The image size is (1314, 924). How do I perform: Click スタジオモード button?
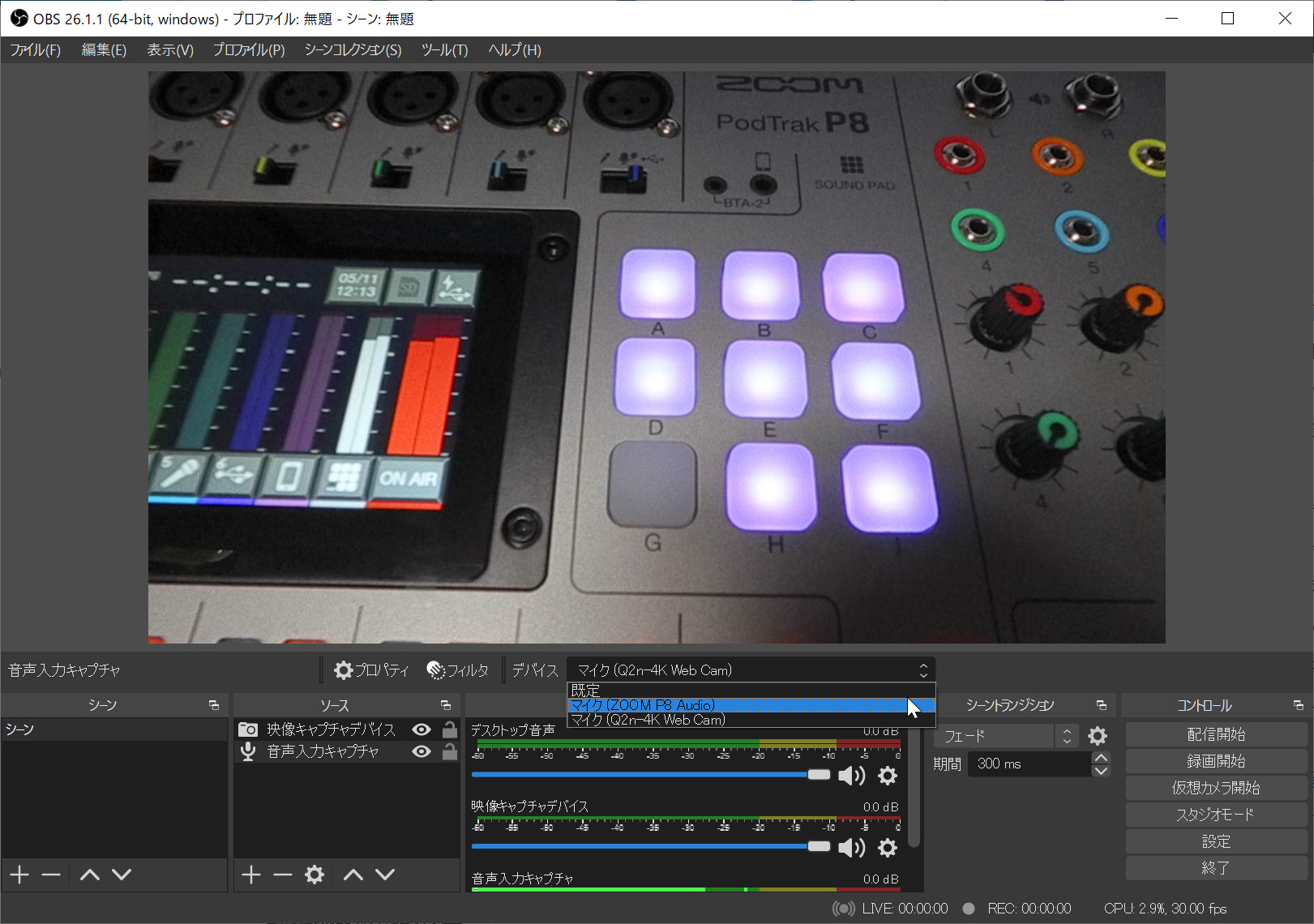(x=1216, y=815)
